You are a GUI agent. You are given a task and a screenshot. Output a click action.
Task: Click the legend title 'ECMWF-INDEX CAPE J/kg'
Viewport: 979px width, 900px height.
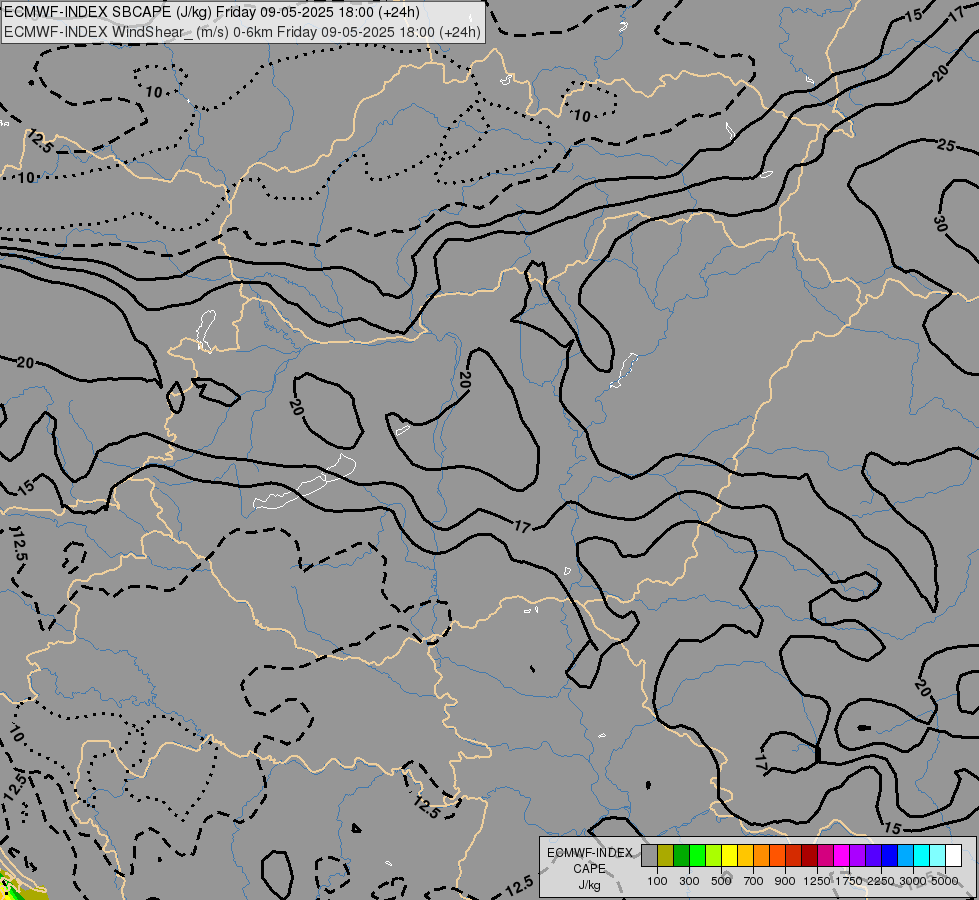click(x=589, y=869)
